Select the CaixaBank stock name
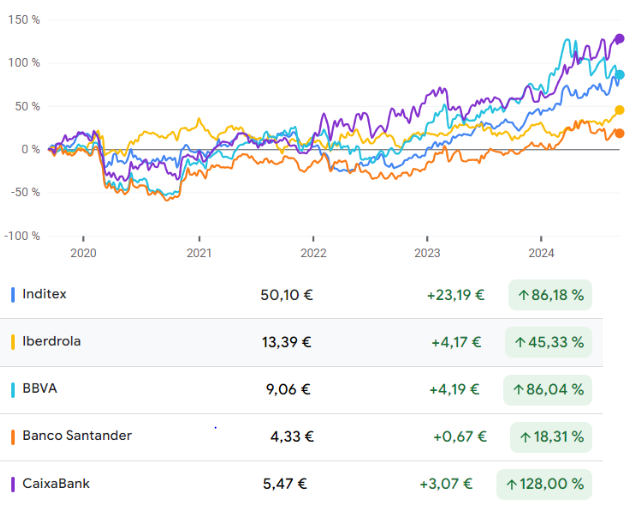636x509 pixels. pyautogui.click(x=56, y=483)
